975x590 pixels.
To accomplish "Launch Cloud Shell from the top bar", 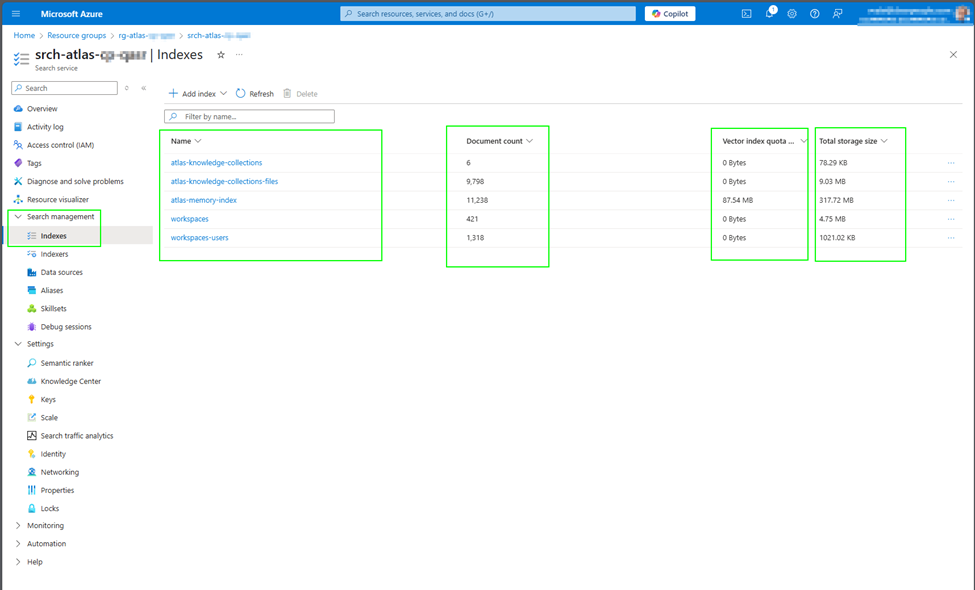I will coord(746,14).
